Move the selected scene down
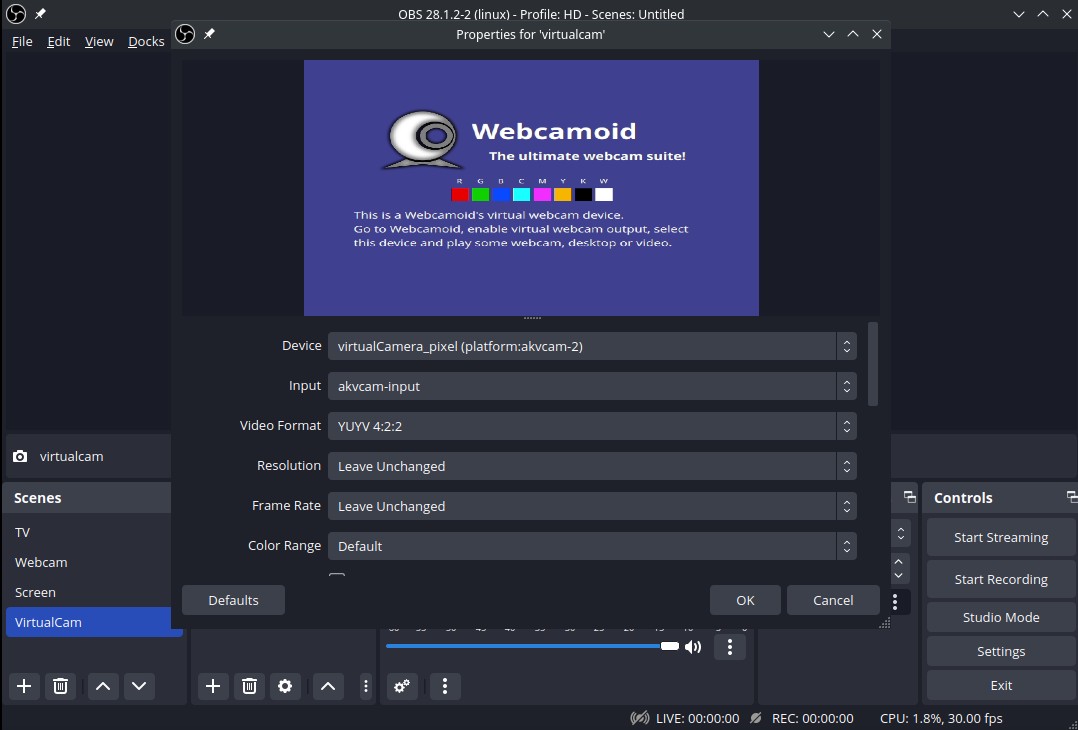Viewport: 1078px width, 730px height. [139, 686]
